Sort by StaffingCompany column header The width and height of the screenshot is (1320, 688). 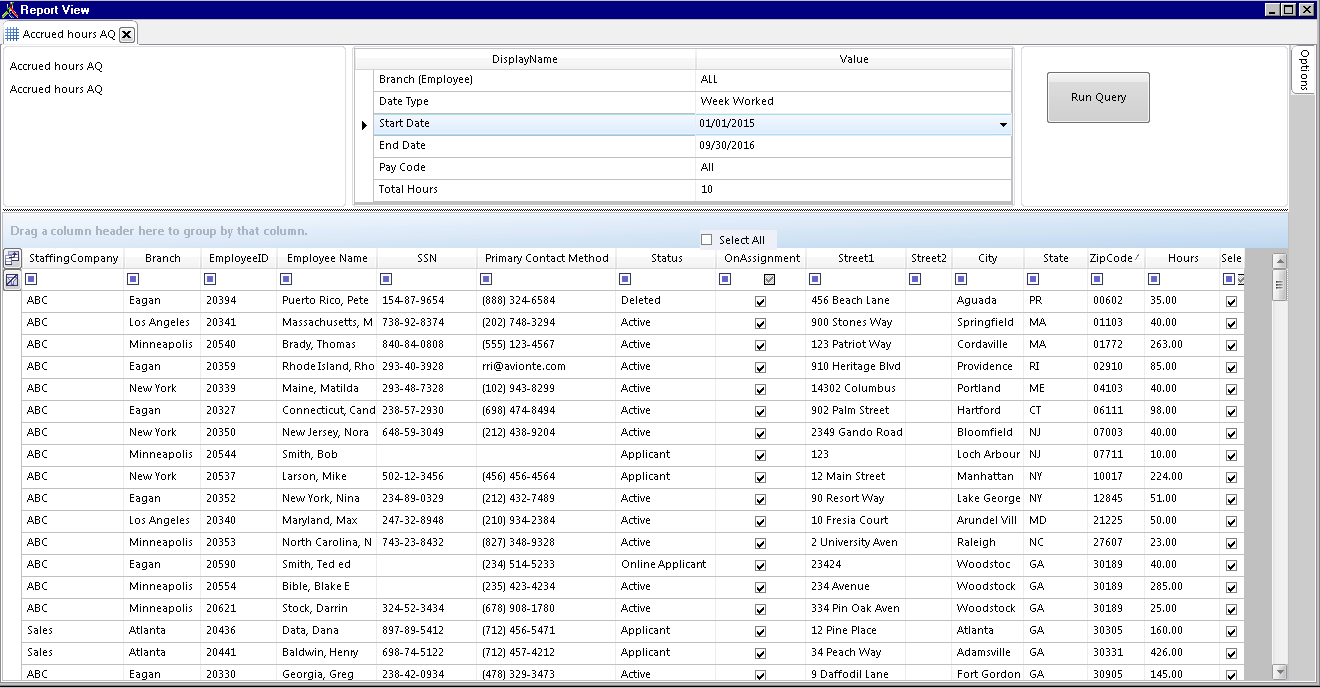[x=74, y=258]
